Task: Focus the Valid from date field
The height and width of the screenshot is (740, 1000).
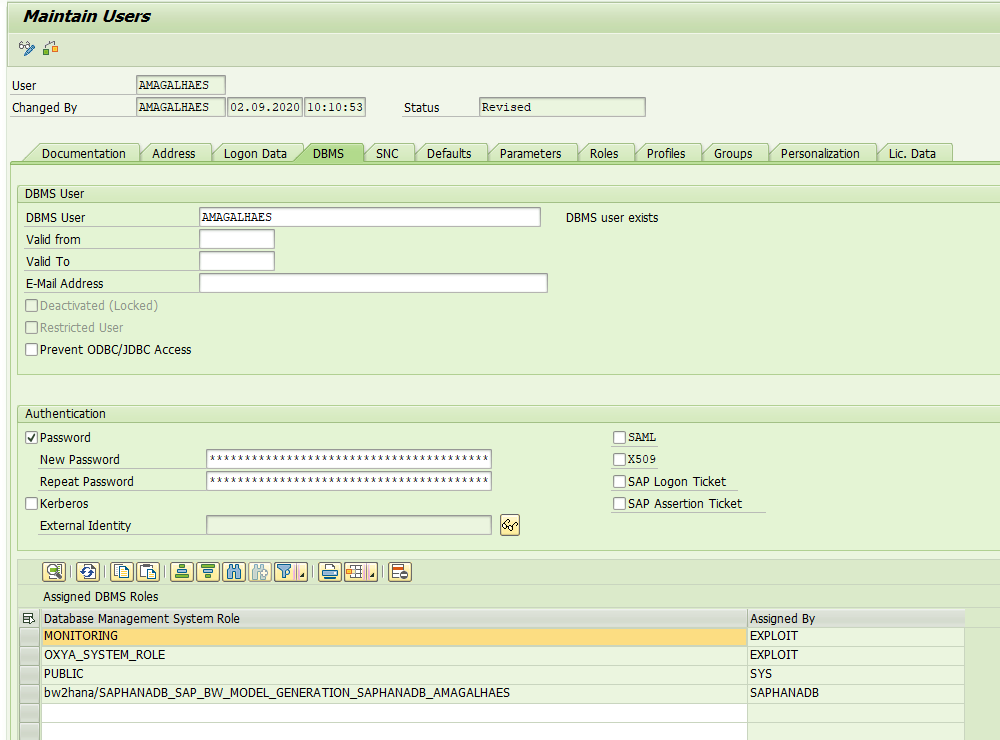Action: tap(237, 239)
